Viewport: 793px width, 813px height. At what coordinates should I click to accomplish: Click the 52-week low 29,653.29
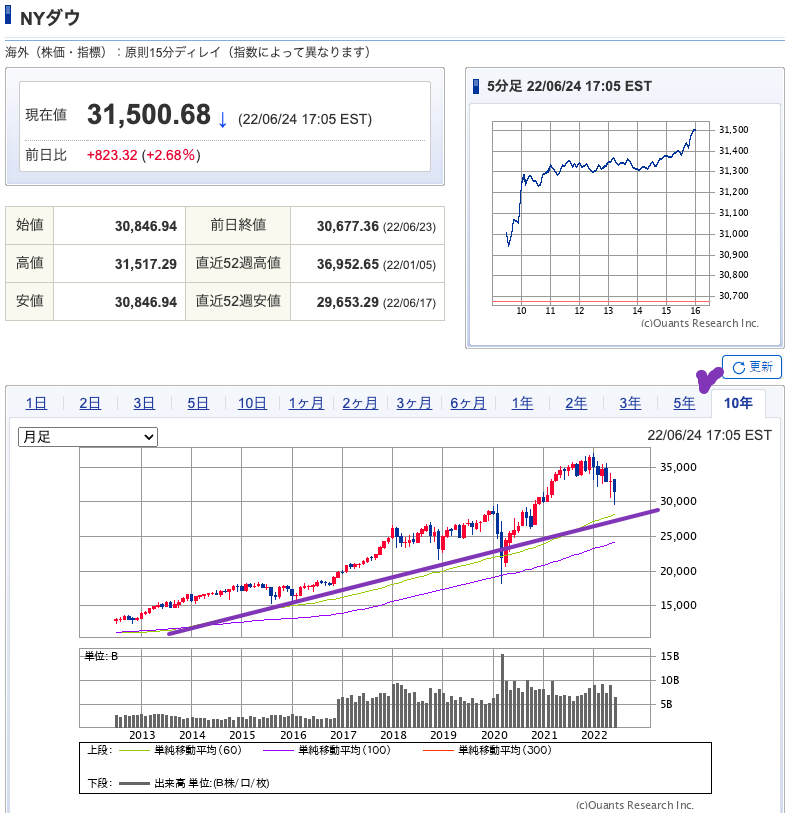(347, 302)
